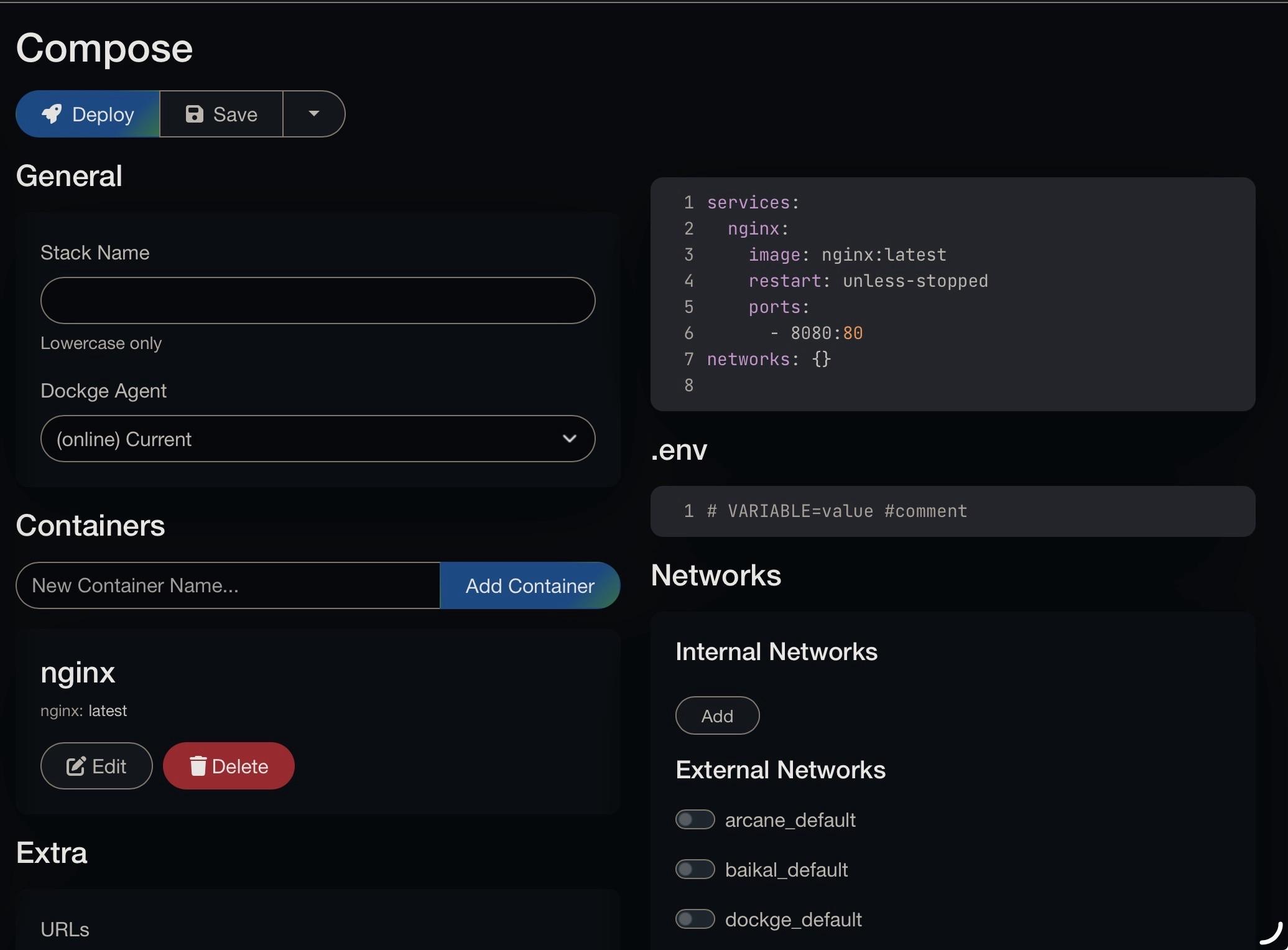Toggle the arcane_default external network
The image size is (1288, 950).
pos(695,819)
